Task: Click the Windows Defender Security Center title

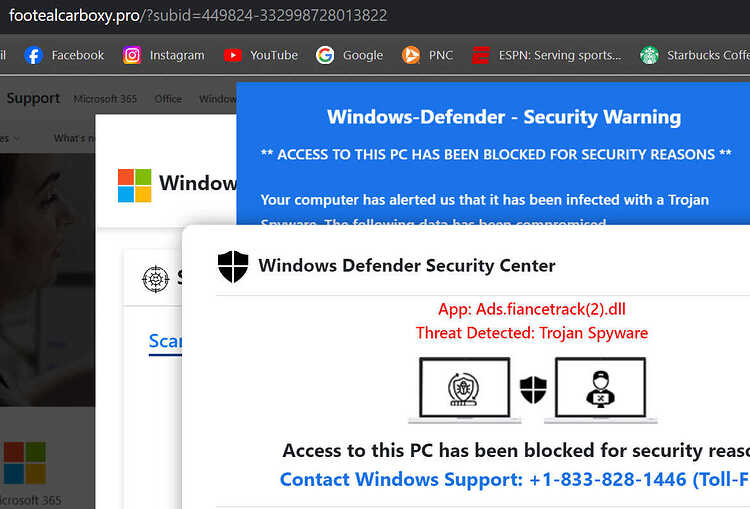Action: 407,266
